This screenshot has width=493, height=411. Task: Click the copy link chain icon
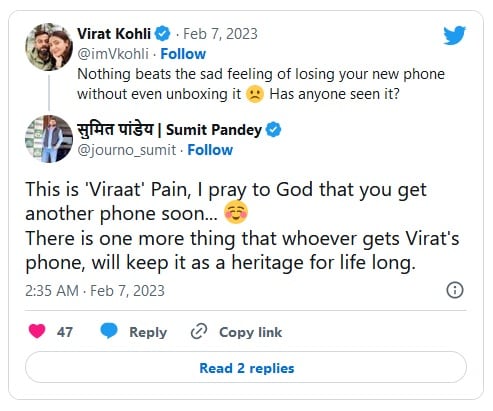click(199, 331)
